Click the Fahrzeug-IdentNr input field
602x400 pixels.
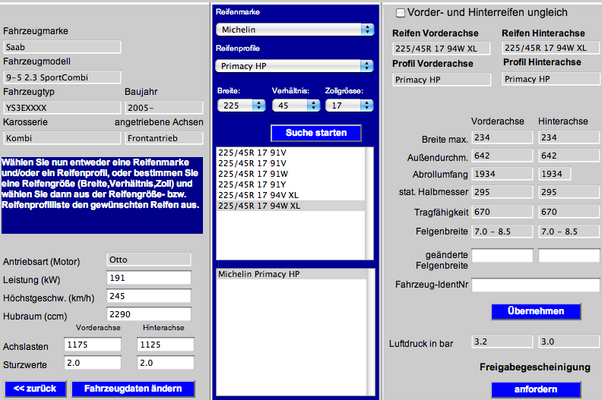pos(536,285)
